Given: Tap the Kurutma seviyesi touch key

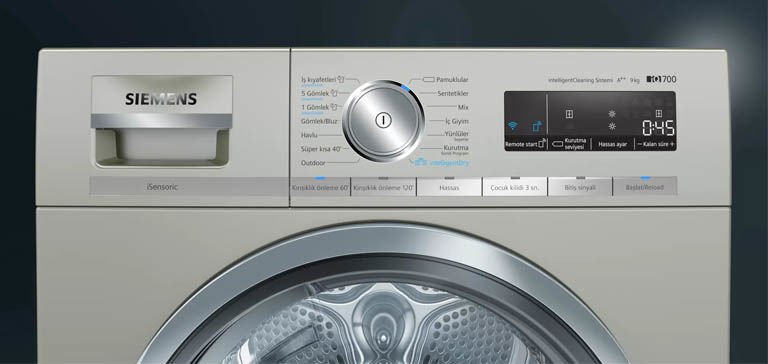Looking at the screenshot, I should (569, 144).
